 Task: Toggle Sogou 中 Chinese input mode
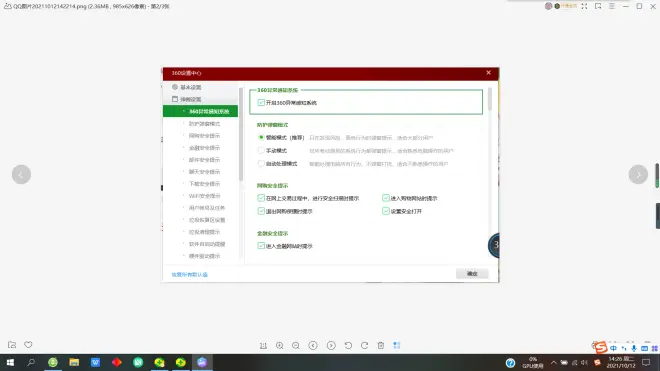click(614, 348)
